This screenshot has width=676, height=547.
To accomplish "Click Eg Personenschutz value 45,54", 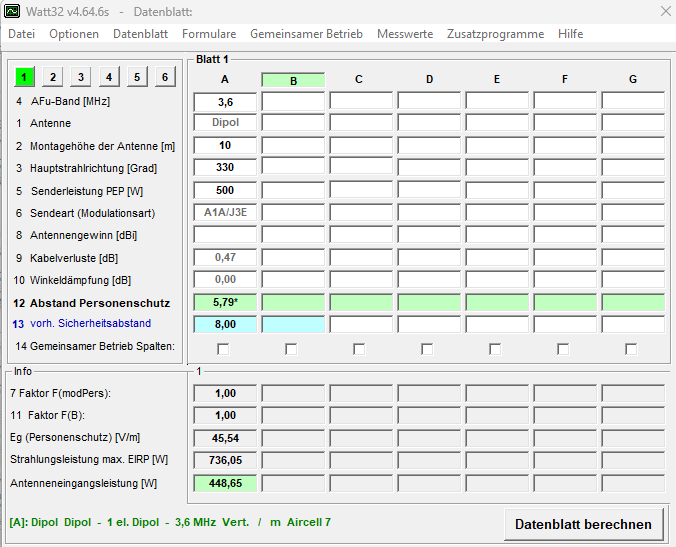I will point(225,438).
